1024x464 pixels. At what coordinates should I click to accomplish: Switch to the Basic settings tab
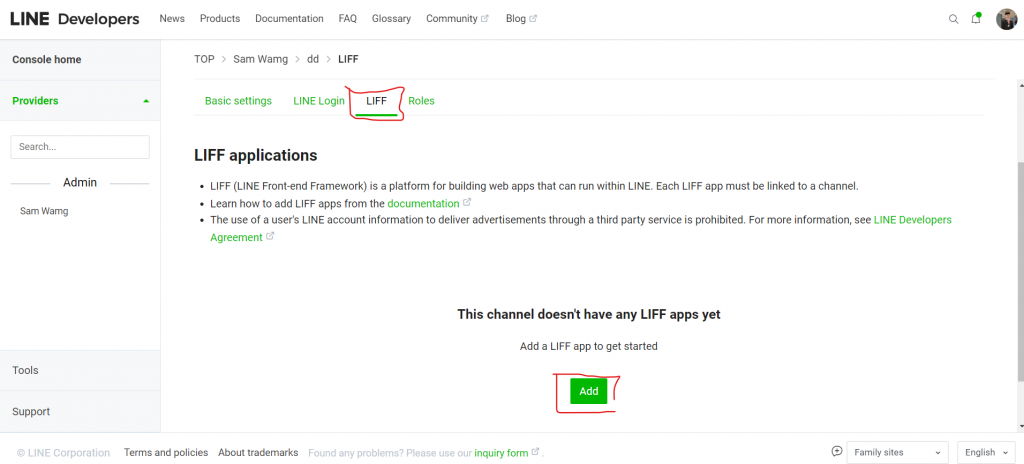coord(238,101)
